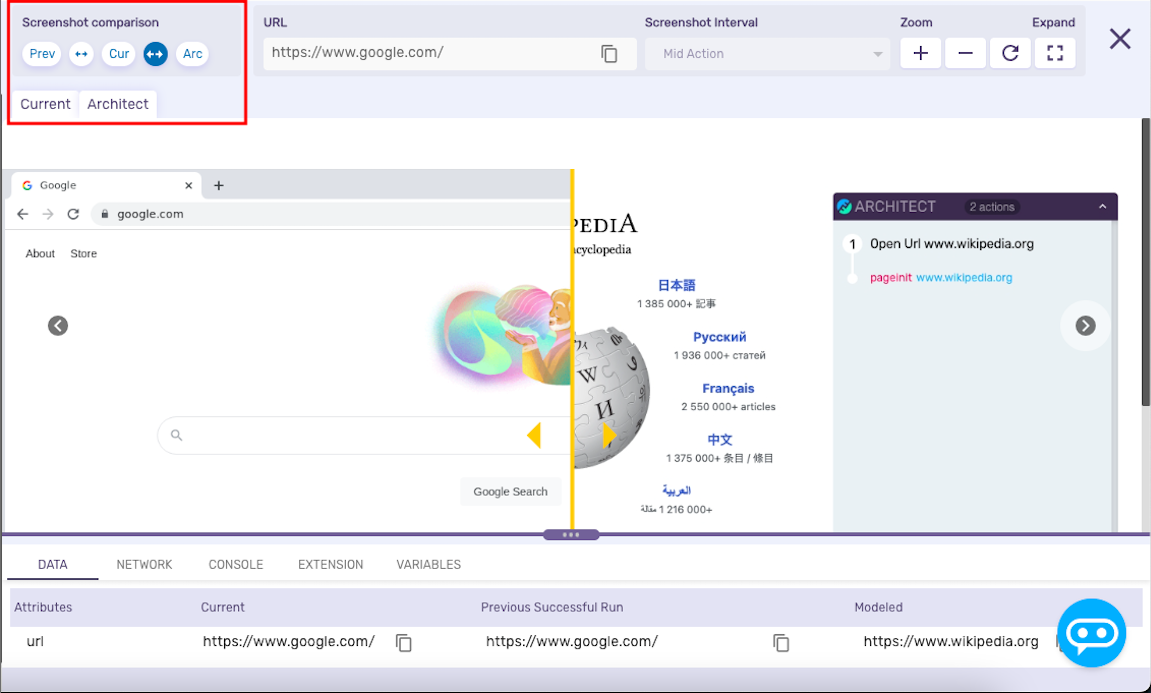Select the Arc screenshot button
Screen dimensions: 1151x693
pos(192,54)
